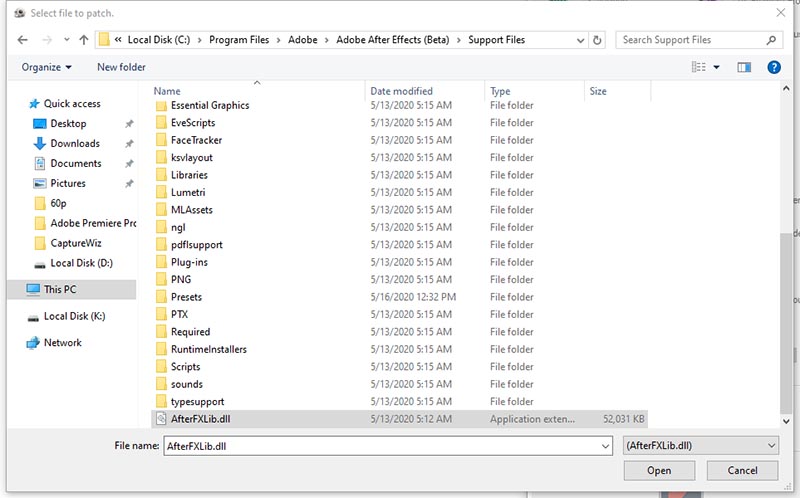Viewport: 800px width, 498px height.
Task: Select the Libraries folder icon
Action: pos(161,175)
